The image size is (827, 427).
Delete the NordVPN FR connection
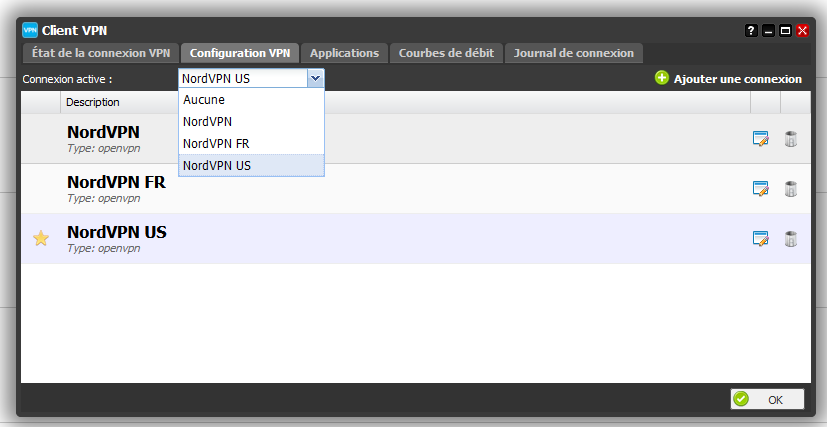[790, 189]
